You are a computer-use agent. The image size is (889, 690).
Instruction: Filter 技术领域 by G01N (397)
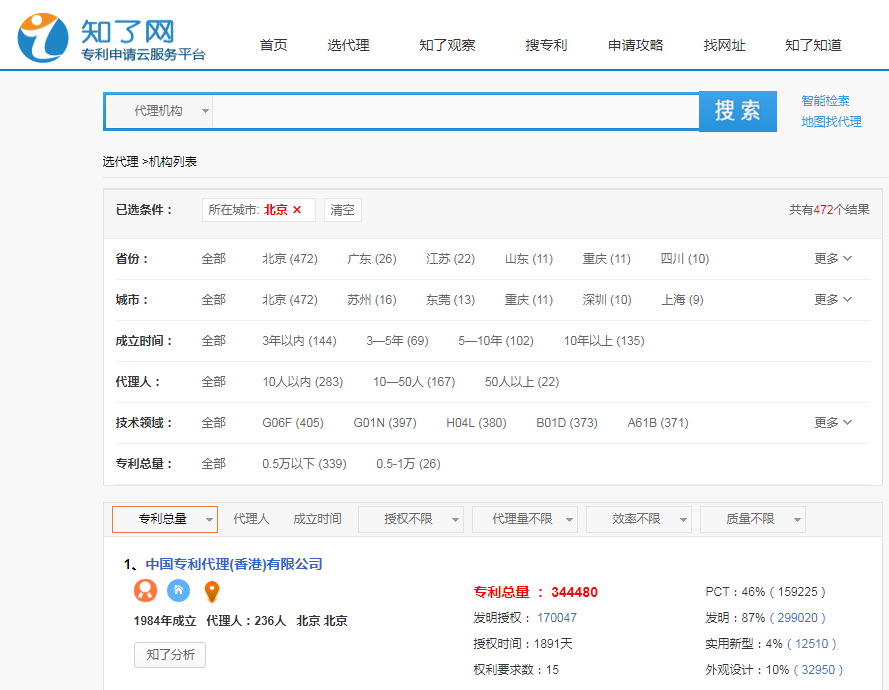tap(384, 422)
